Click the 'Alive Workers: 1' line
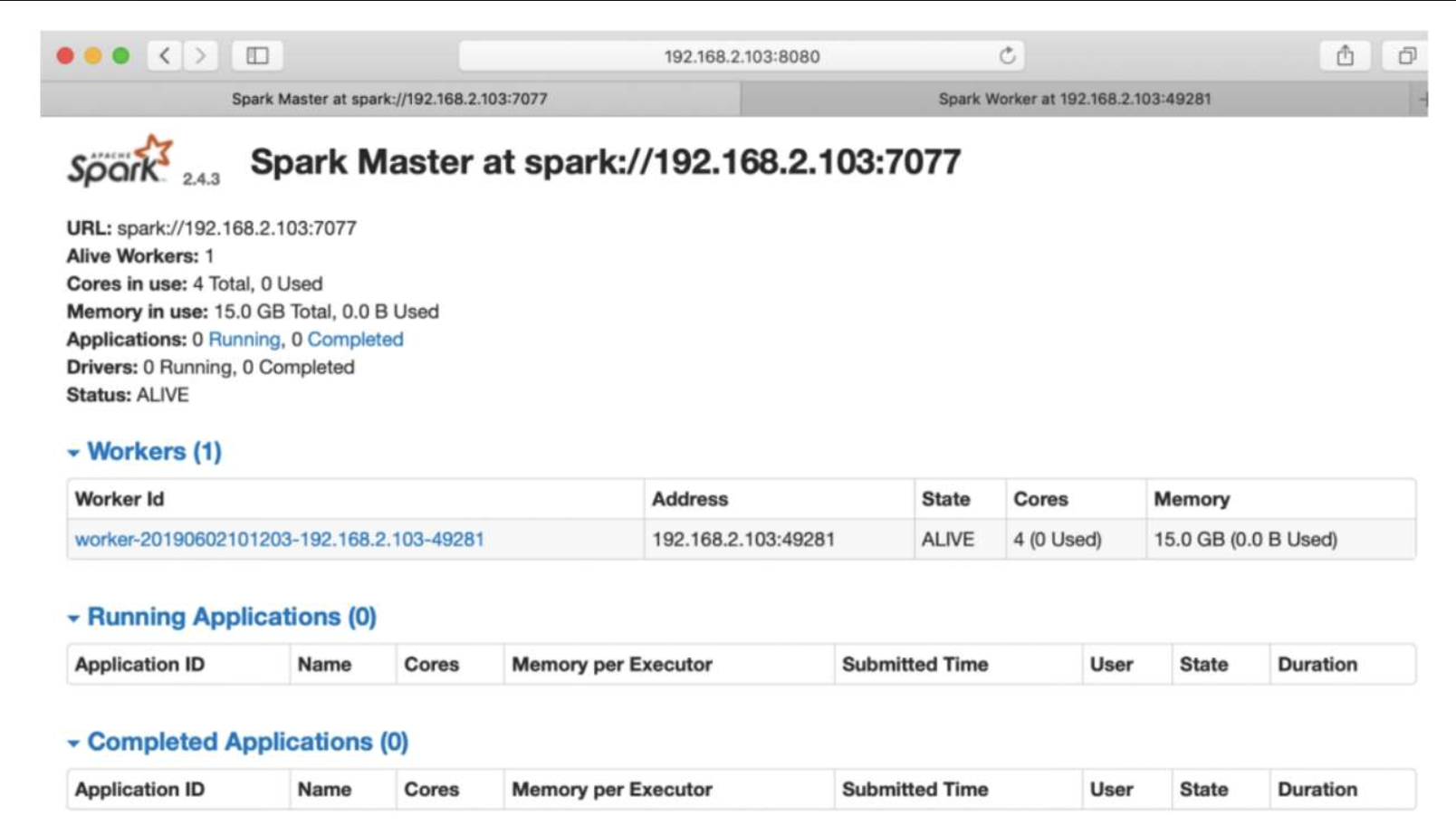This screenshot has height=835, width=1456. pos(140,256)
